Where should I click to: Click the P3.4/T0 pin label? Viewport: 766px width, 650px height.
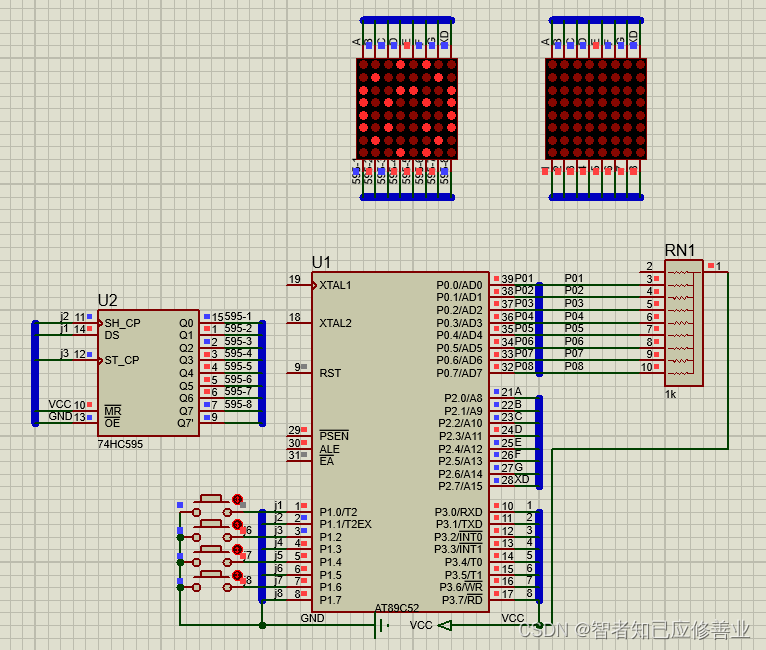tap(463, 563)
